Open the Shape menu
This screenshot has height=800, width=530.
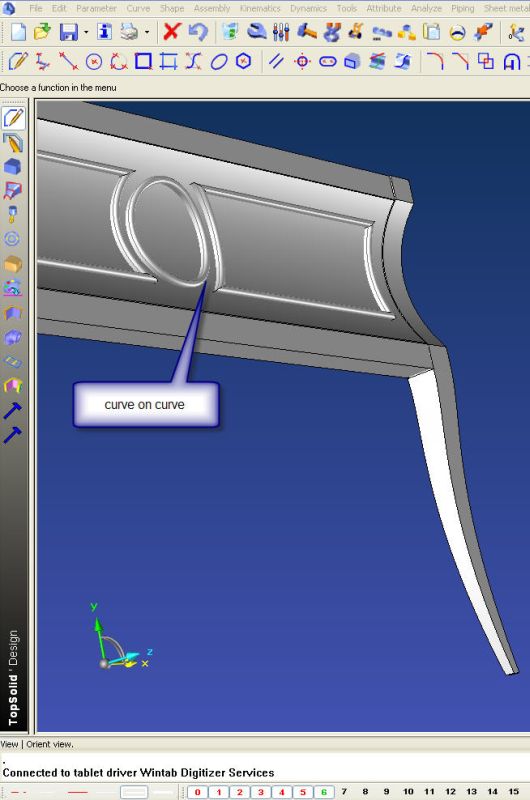click(x=172, y=8)
